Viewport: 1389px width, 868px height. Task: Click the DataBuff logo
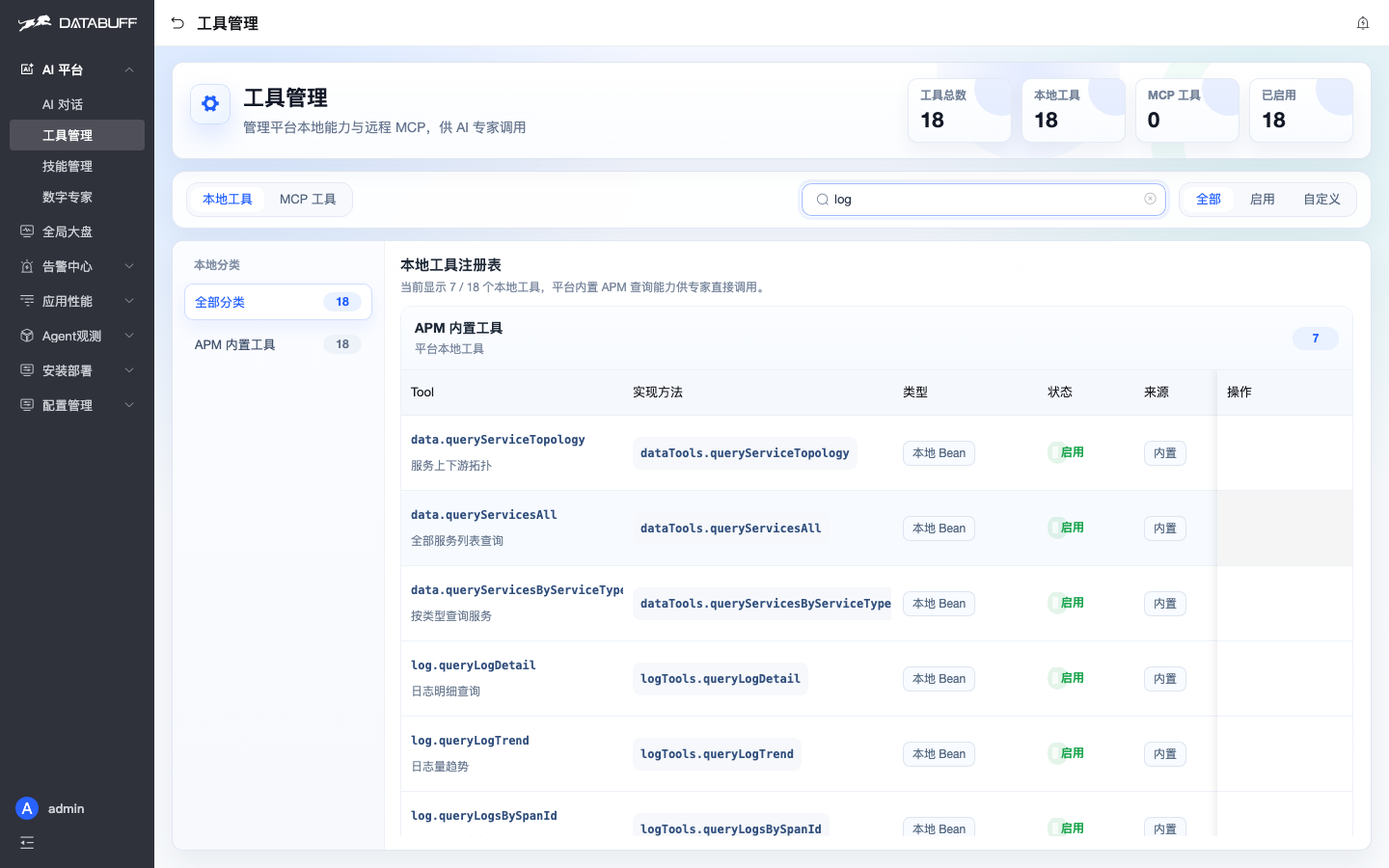77,22
